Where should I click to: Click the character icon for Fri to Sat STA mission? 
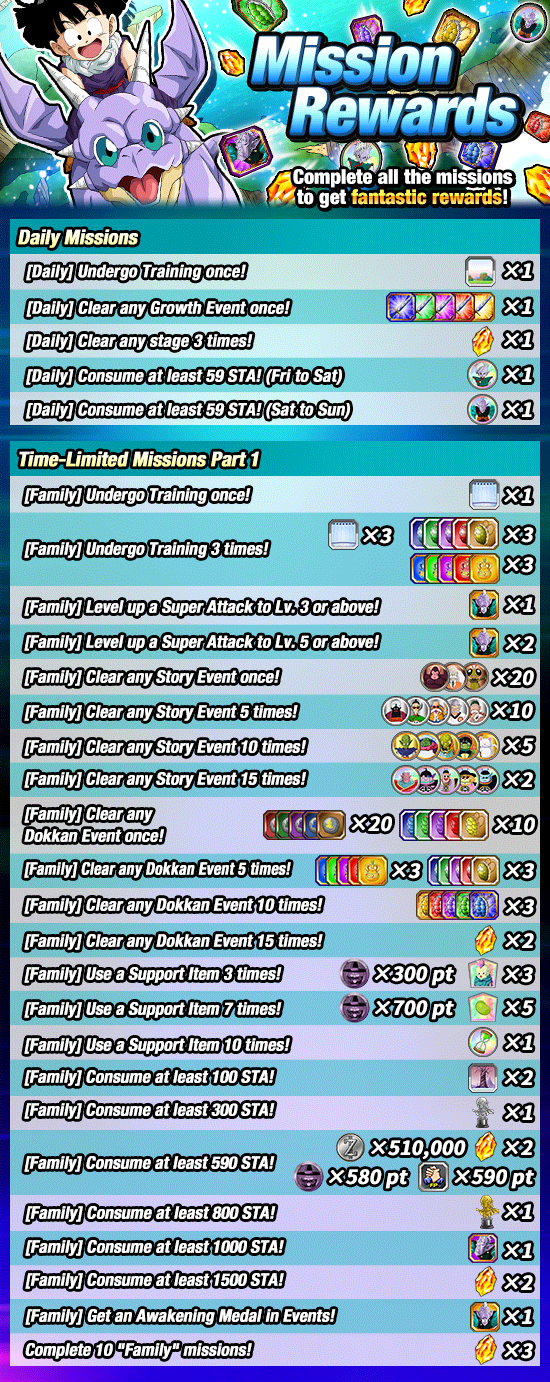click(x=482, y=375)
